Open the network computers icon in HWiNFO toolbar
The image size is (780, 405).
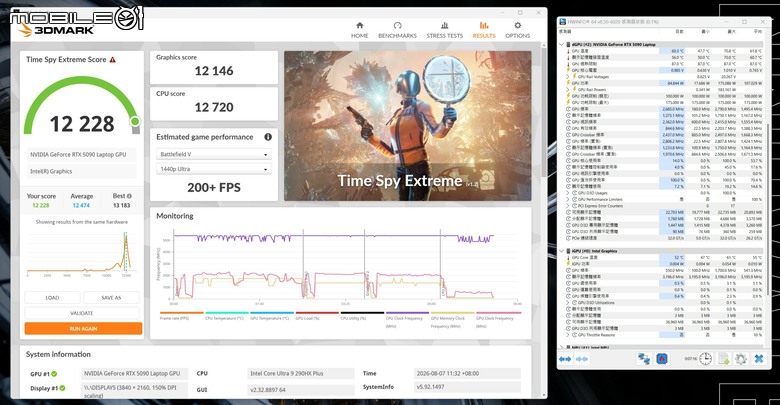pos(644,358)
